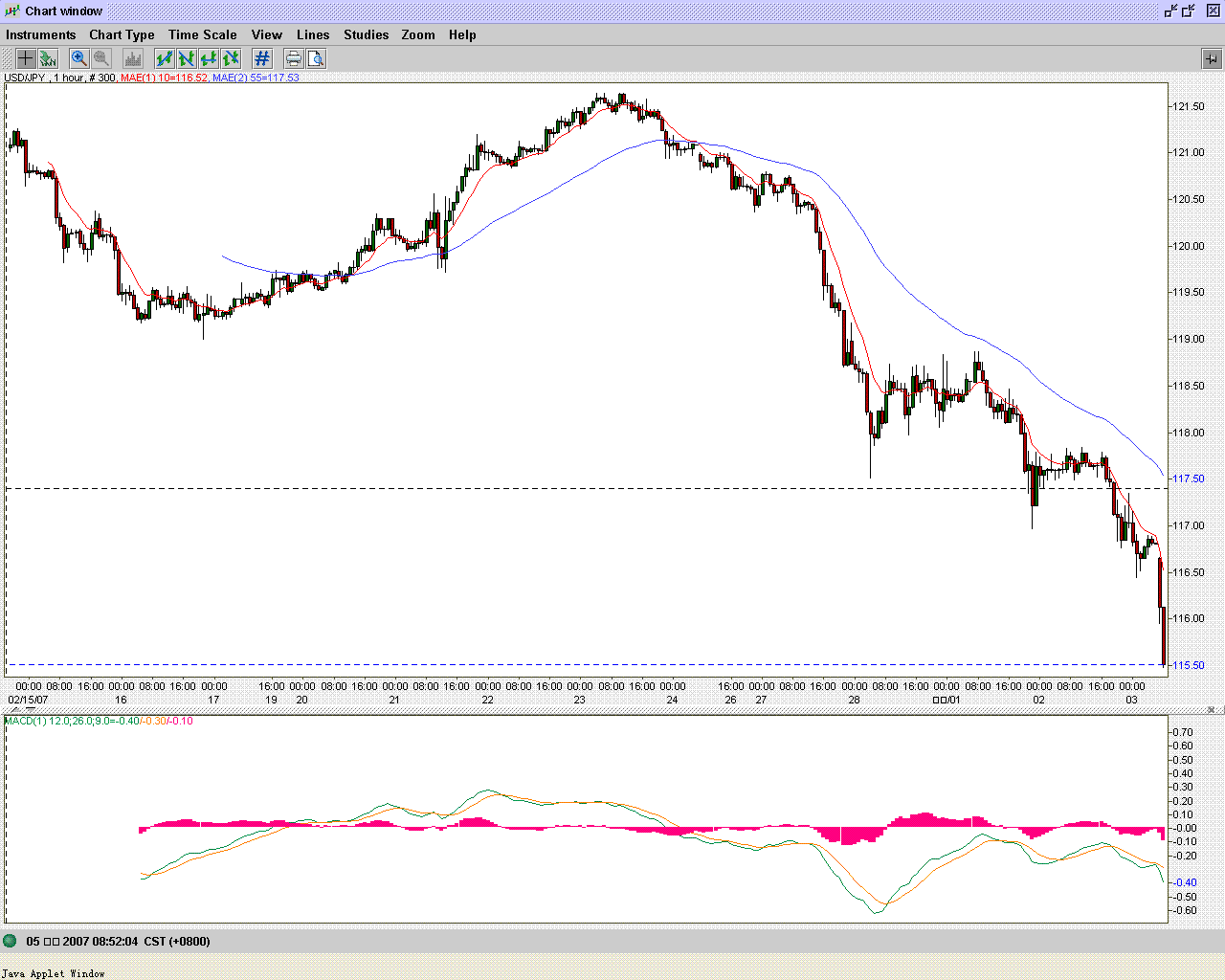This screenshot has width=1225, height=980.
Task: Select the first trend line drawing tool
Action: 165,58
